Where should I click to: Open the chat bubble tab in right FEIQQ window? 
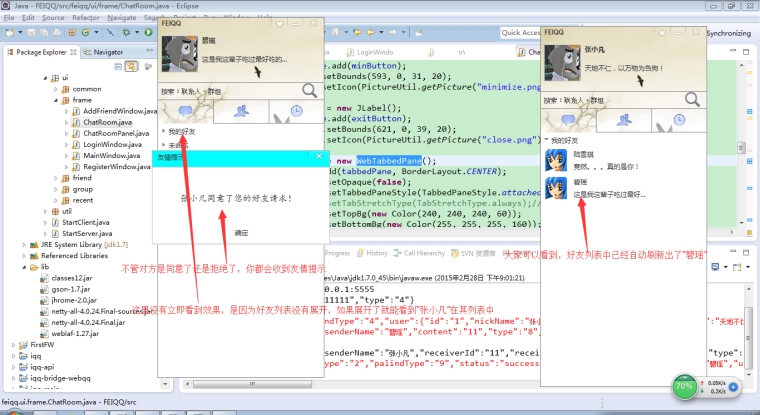[x=569, y=120]
